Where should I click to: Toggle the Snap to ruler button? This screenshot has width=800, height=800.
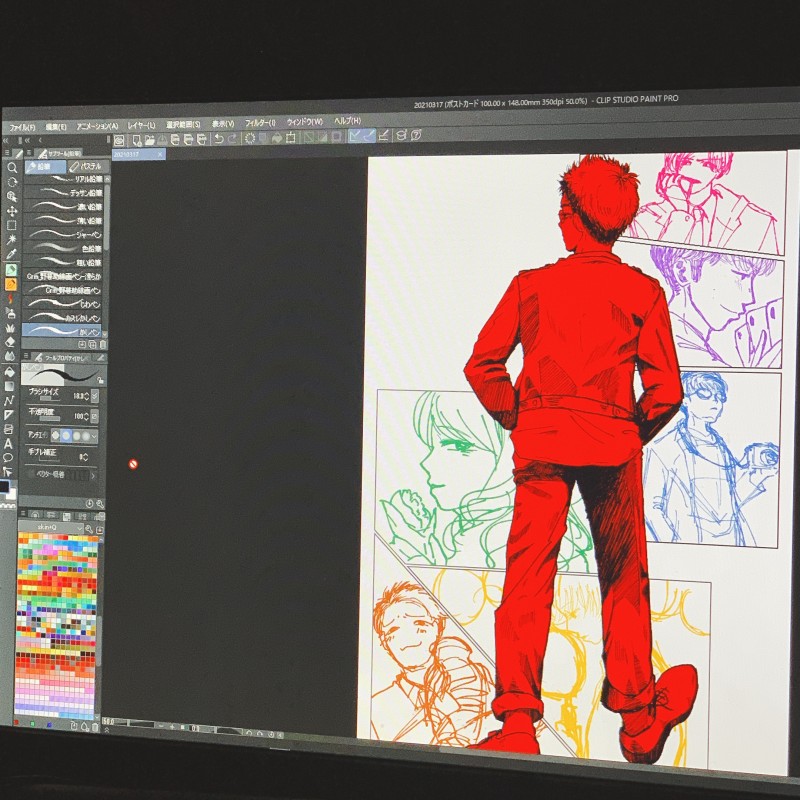355,136
